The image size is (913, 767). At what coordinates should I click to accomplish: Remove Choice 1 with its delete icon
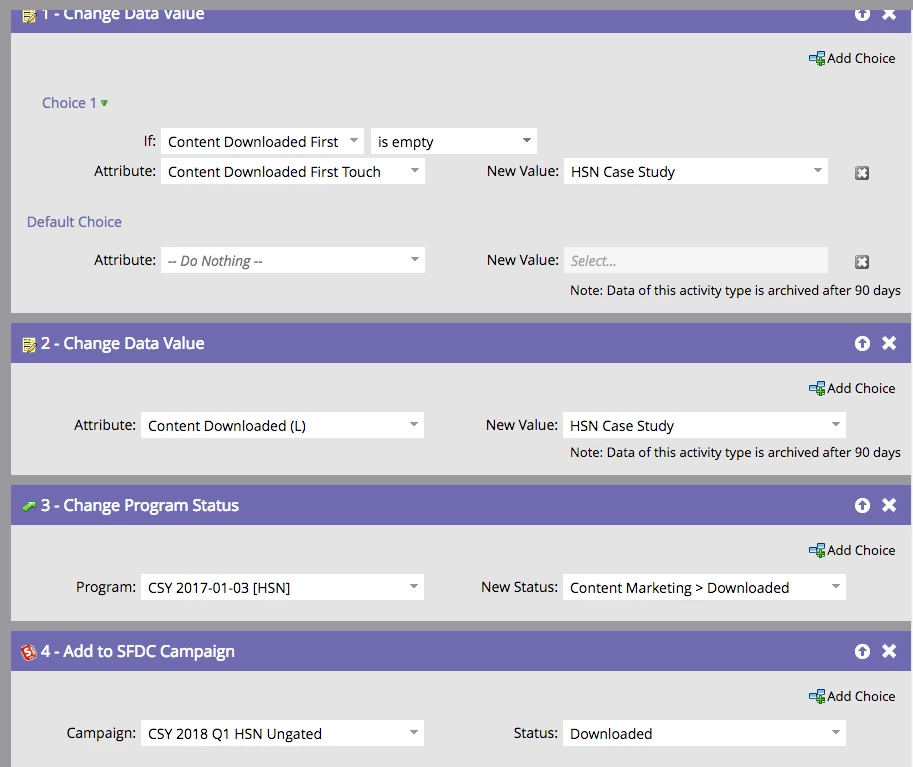coord(862,173)
